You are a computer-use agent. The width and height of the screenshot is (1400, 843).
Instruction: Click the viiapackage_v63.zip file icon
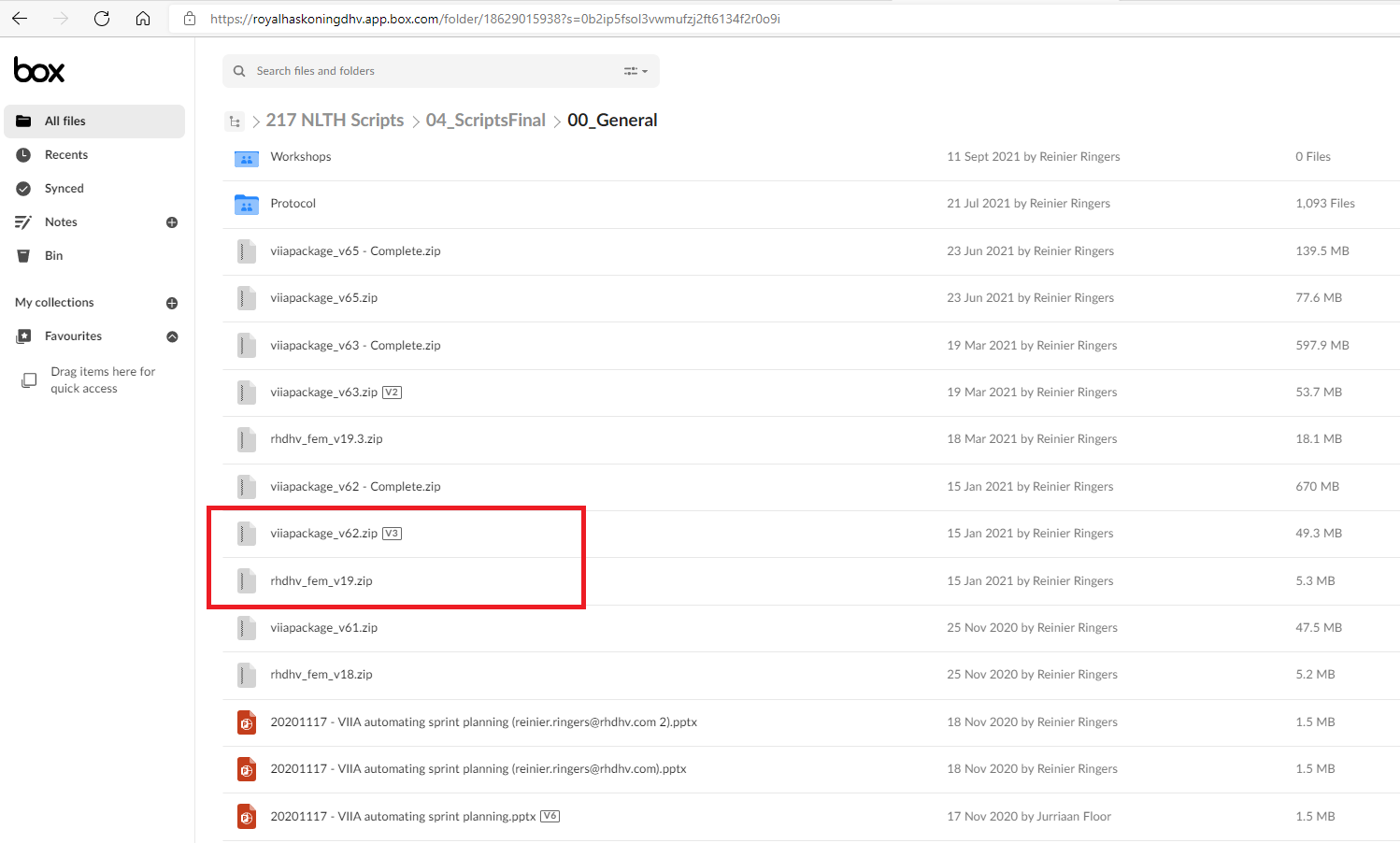247,393
